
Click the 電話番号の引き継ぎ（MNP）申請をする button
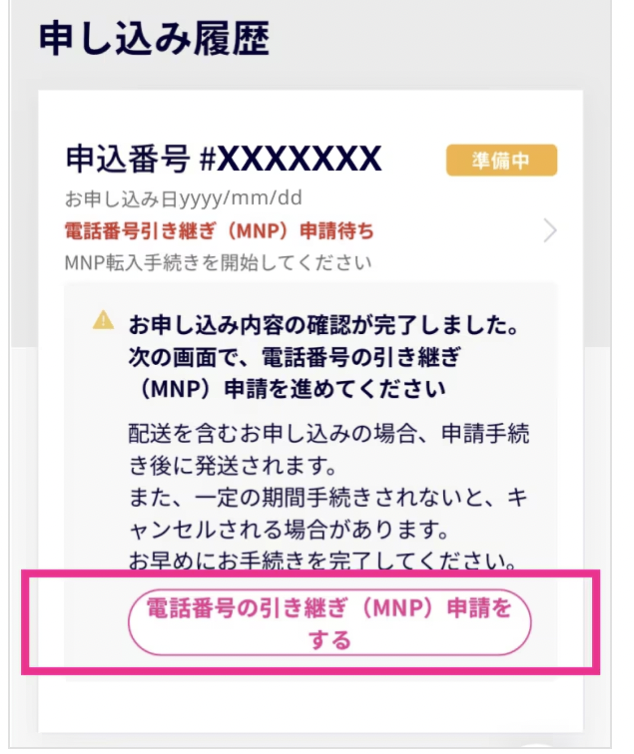pos(330,622)
